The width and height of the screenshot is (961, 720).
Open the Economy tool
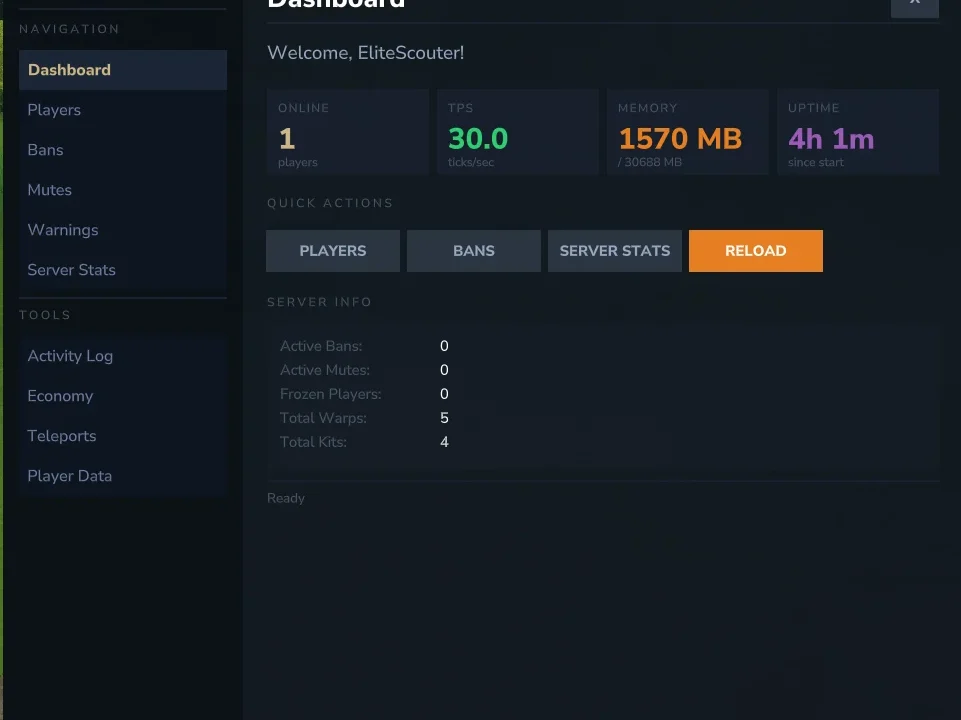pos(123,396)
